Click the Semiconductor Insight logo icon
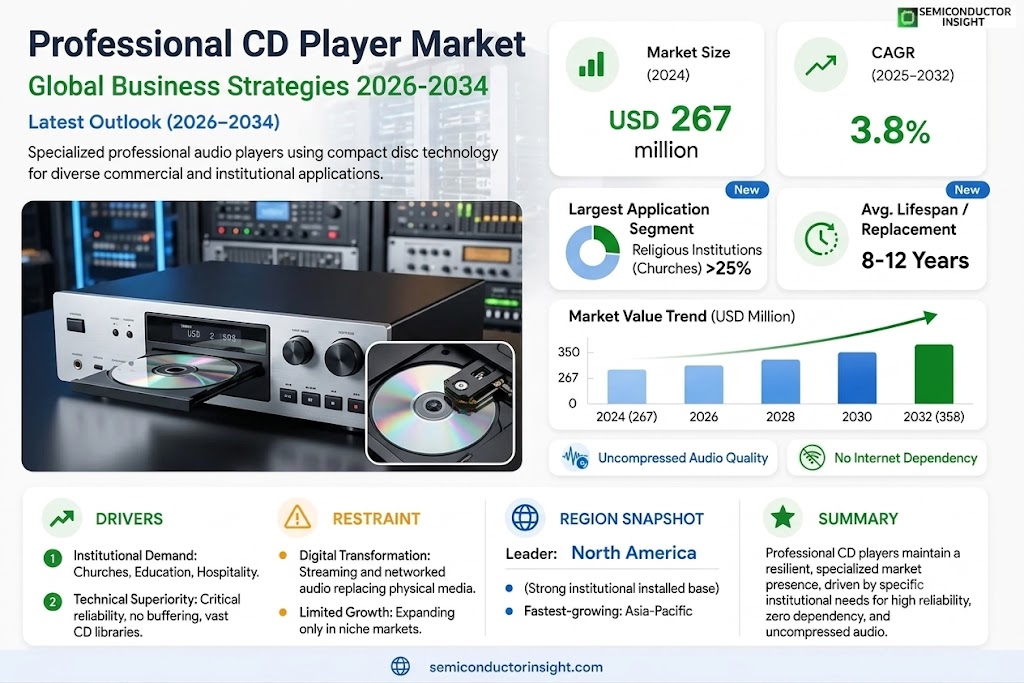1024x683 pixels. (x=907, y=17)
